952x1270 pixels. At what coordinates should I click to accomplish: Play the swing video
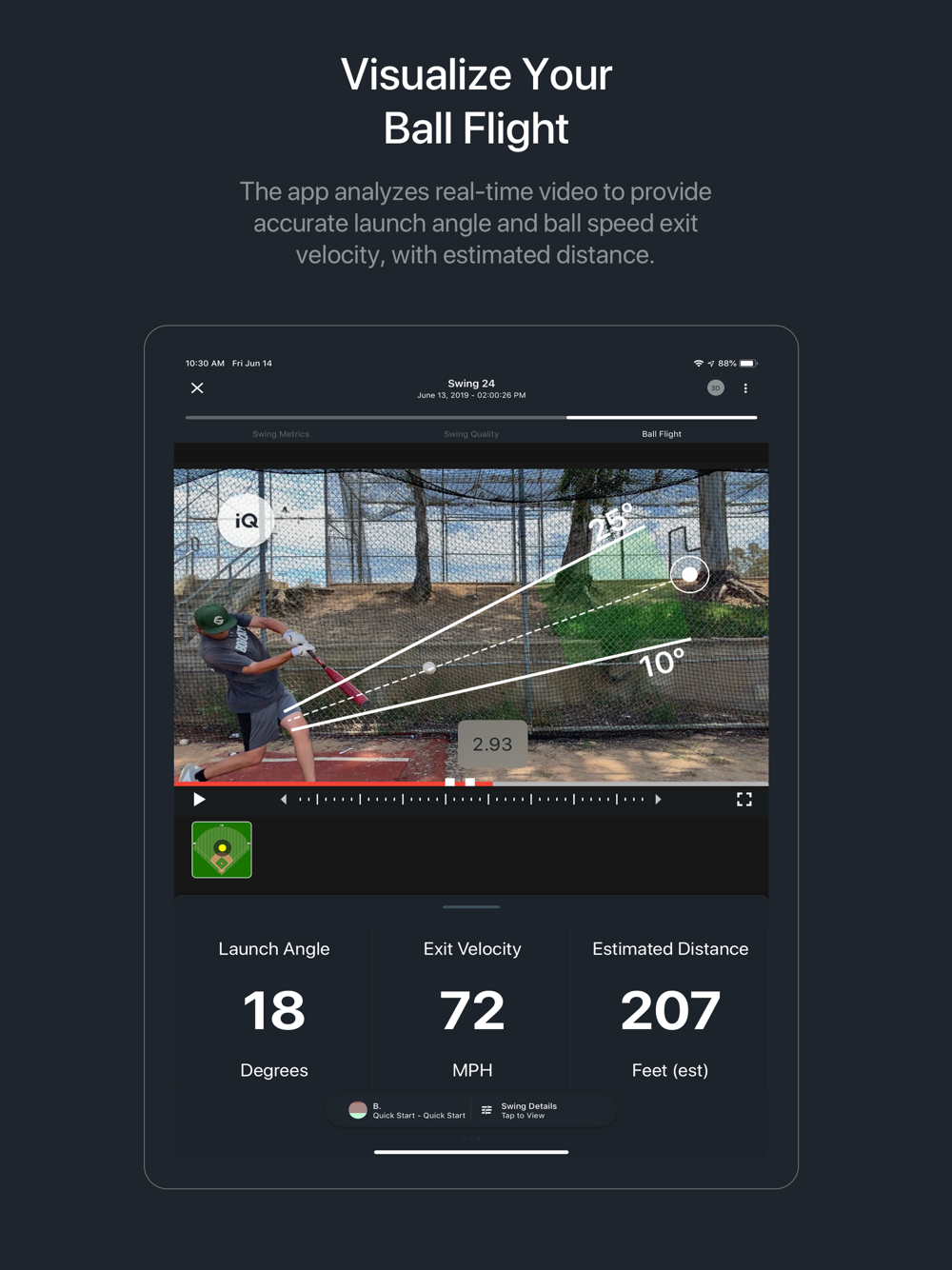point(199,800)
